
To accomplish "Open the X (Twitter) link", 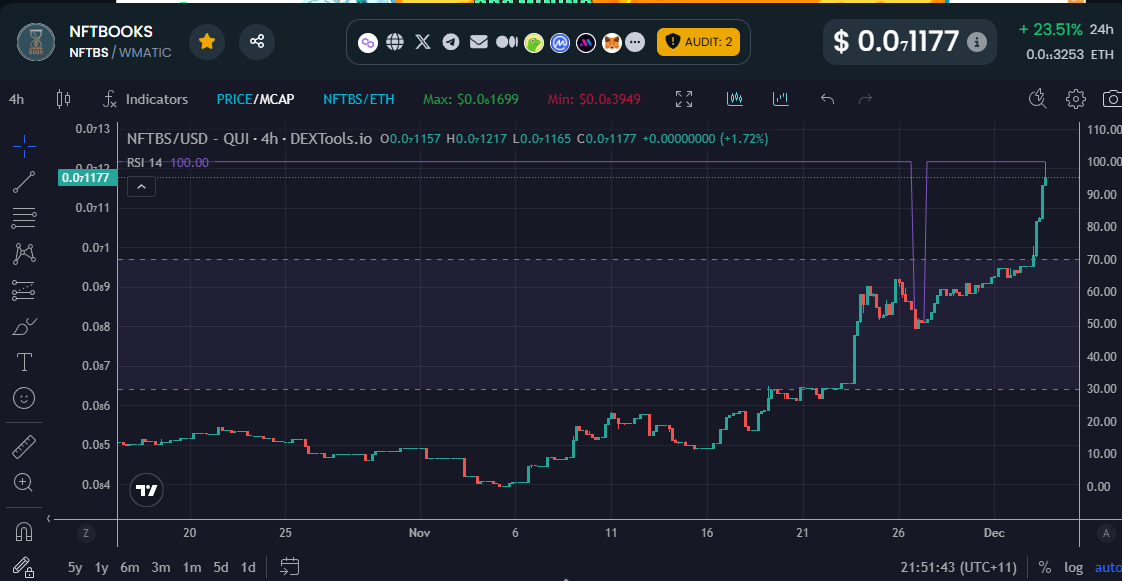I will point(423,42).
